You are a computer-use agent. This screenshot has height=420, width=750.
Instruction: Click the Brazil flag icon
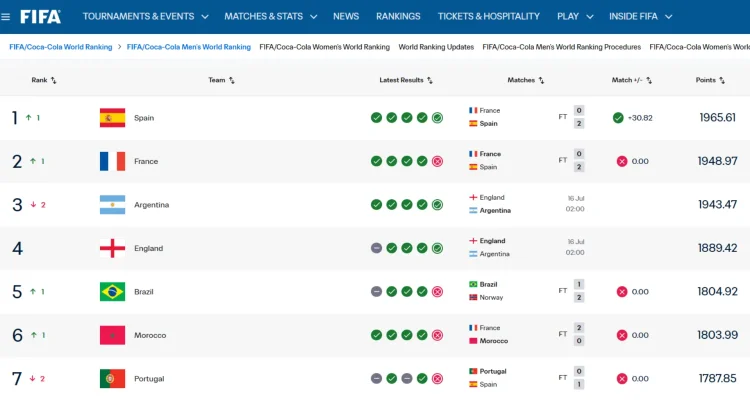pyautogui.click(x=112, y=292)
